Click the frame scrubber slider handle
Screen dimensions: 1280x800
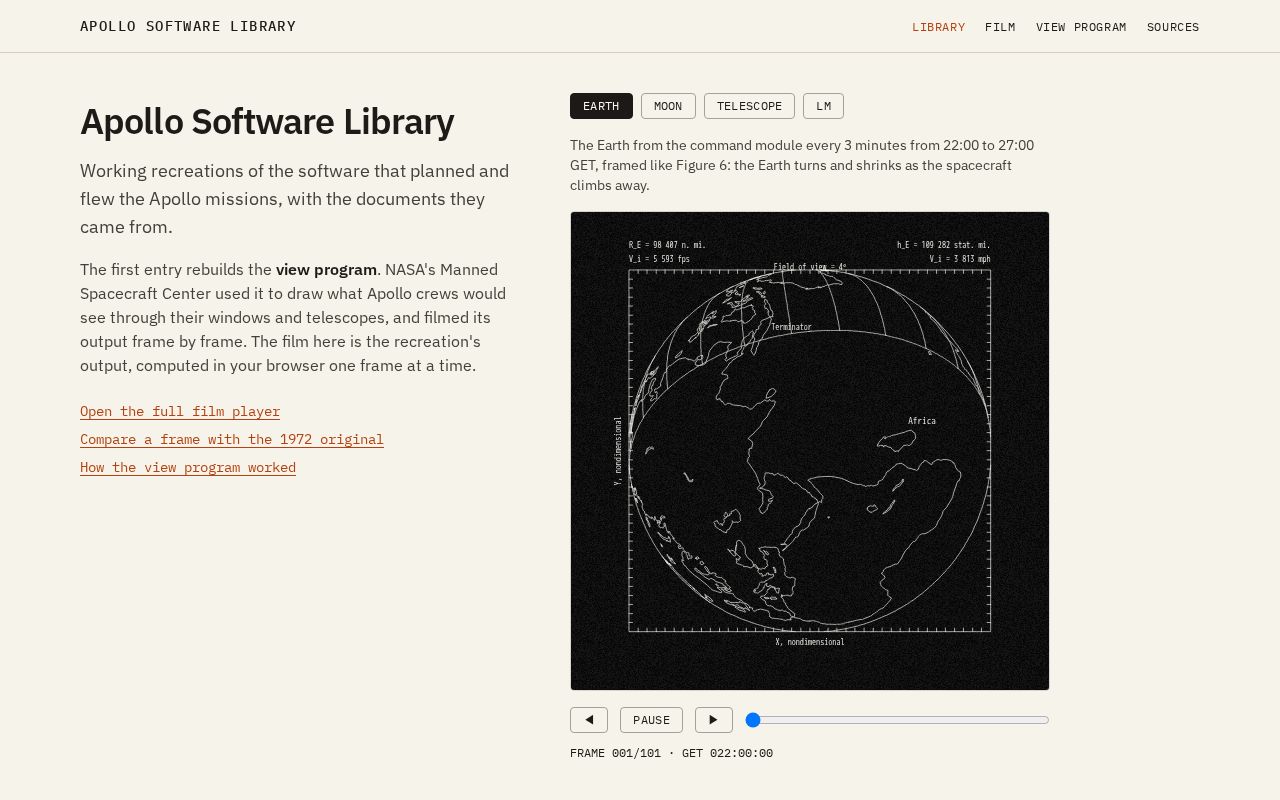(753, 720)
